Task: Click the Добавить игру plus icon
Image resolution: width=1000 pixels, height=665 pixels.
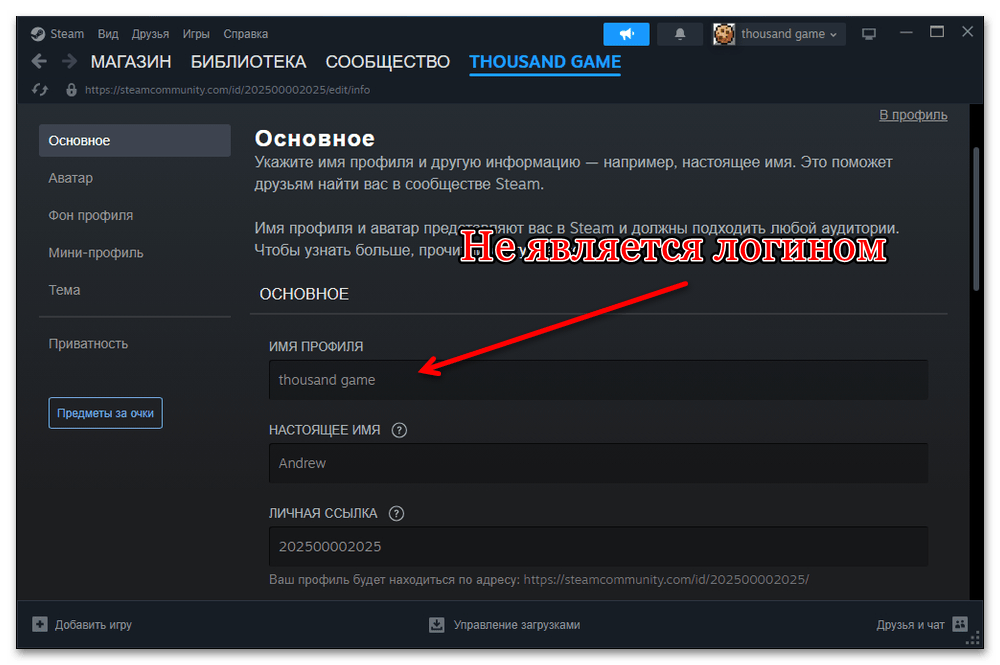Action: (40, 624)
